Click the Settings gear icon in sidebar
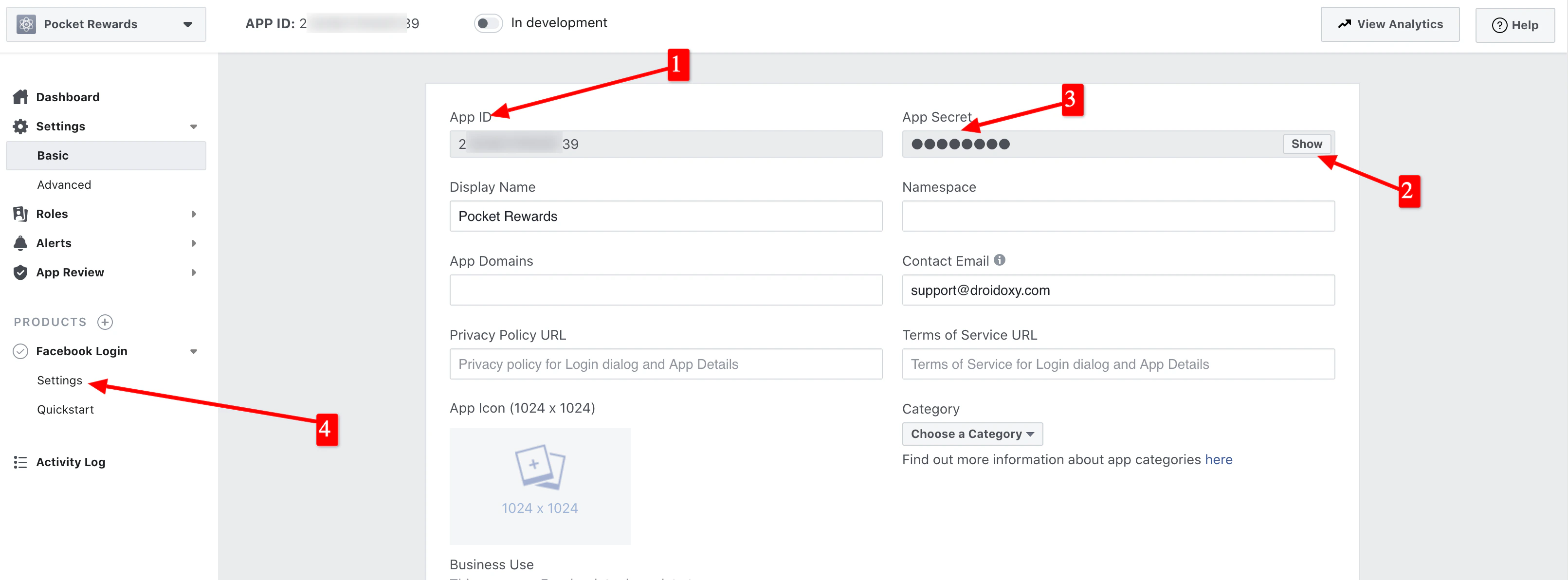 [21, 126]
